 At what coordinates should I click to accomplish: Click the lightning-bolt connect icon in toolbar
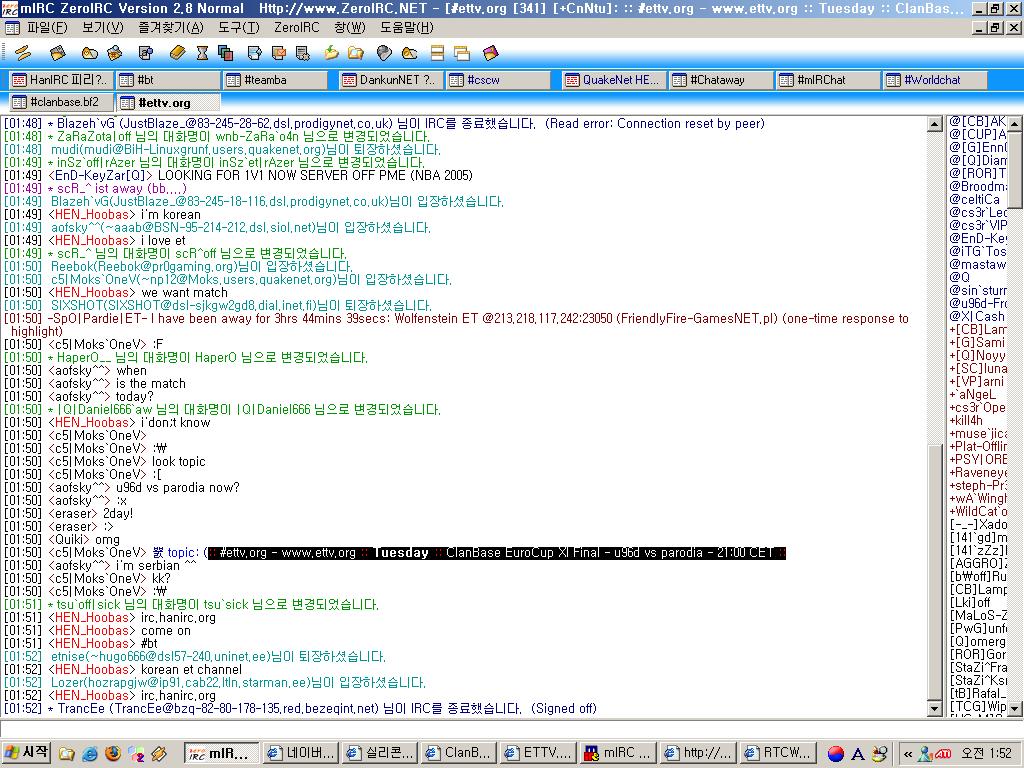tap(23, 52)
